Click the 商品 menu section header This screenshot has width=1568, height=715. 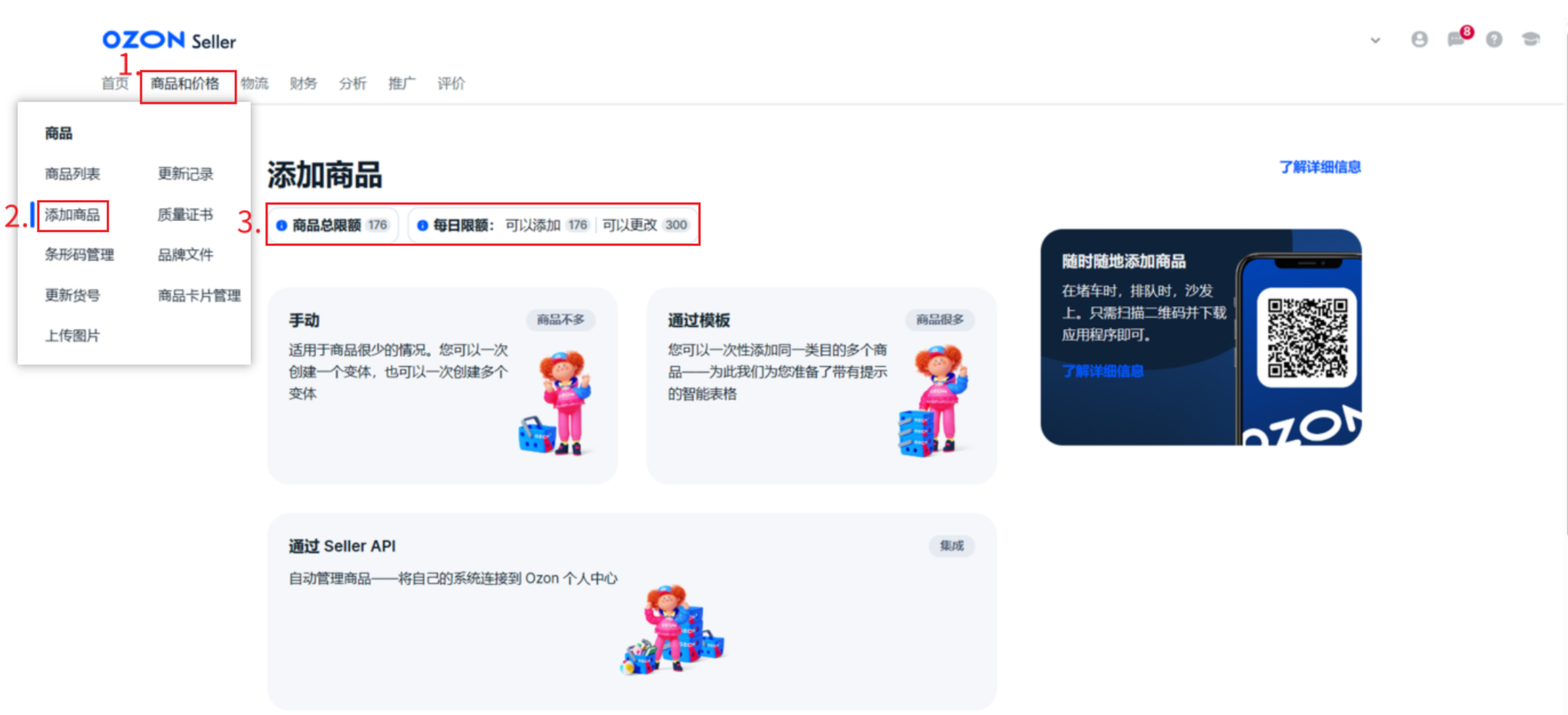pos(59,133)
